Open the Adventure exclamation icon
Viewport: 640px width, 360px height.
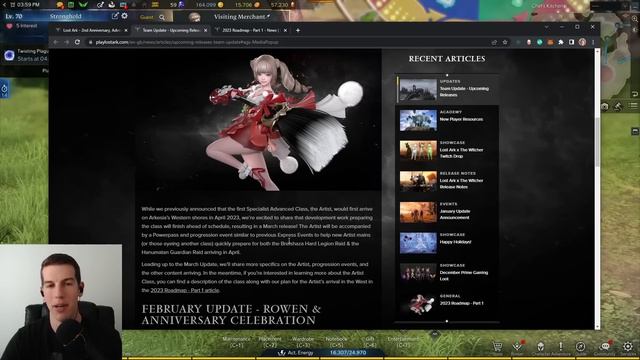tap(561, 346)
